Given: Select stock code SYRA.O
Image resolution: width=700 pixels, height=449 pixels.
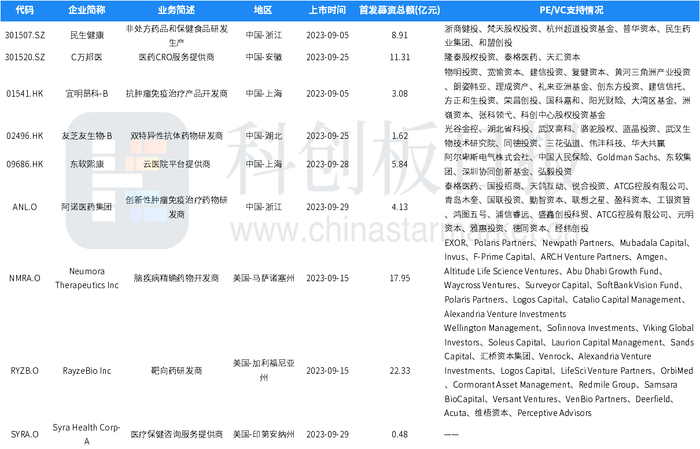Looking at the screenshot, I should tap(25, 434).
